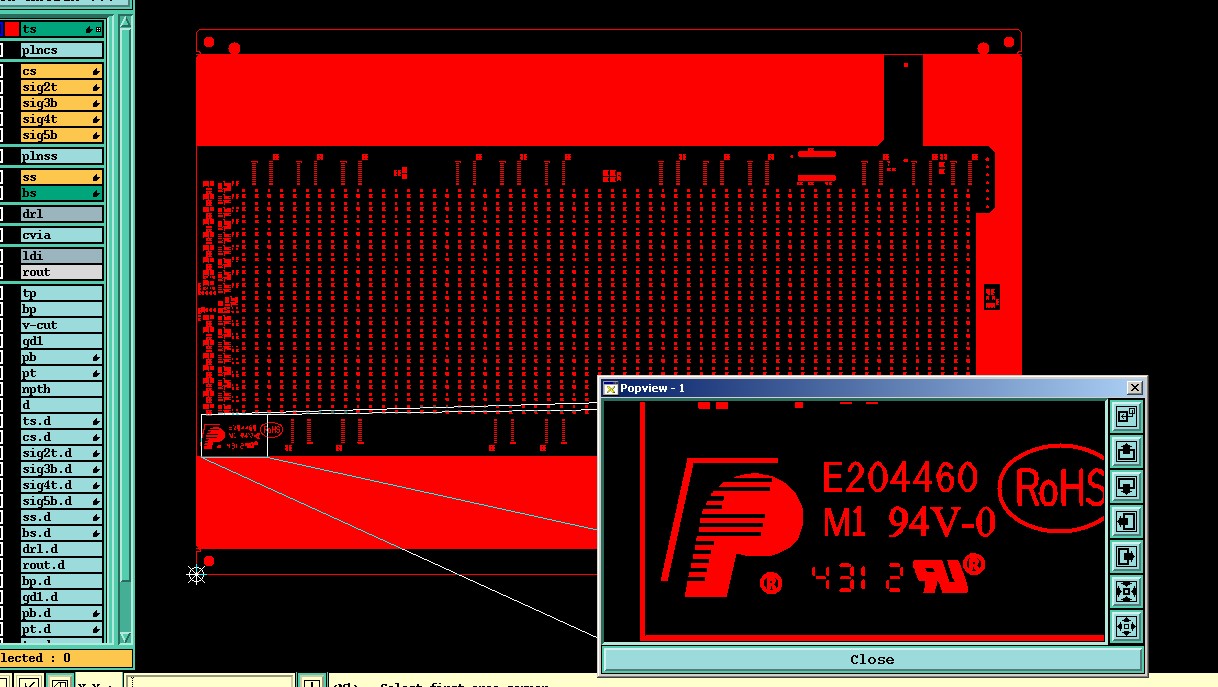Select the cvia layer row
Viewport: 1218px width, 687px height.
pos(62,235)
